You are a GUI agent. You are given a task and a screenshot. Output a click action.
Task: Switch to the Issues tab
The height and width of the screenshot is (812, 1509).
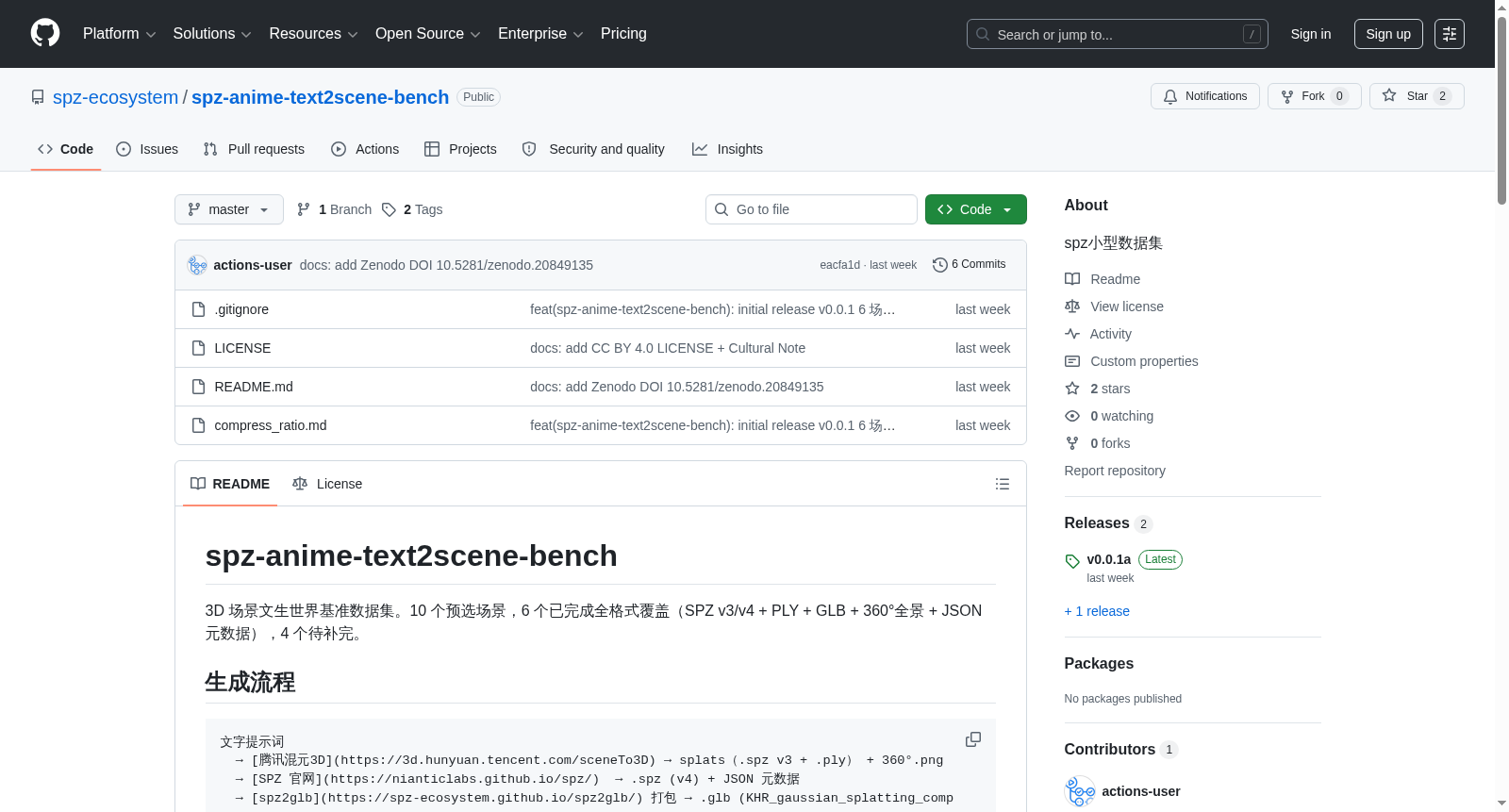click(x=147, y=149)
